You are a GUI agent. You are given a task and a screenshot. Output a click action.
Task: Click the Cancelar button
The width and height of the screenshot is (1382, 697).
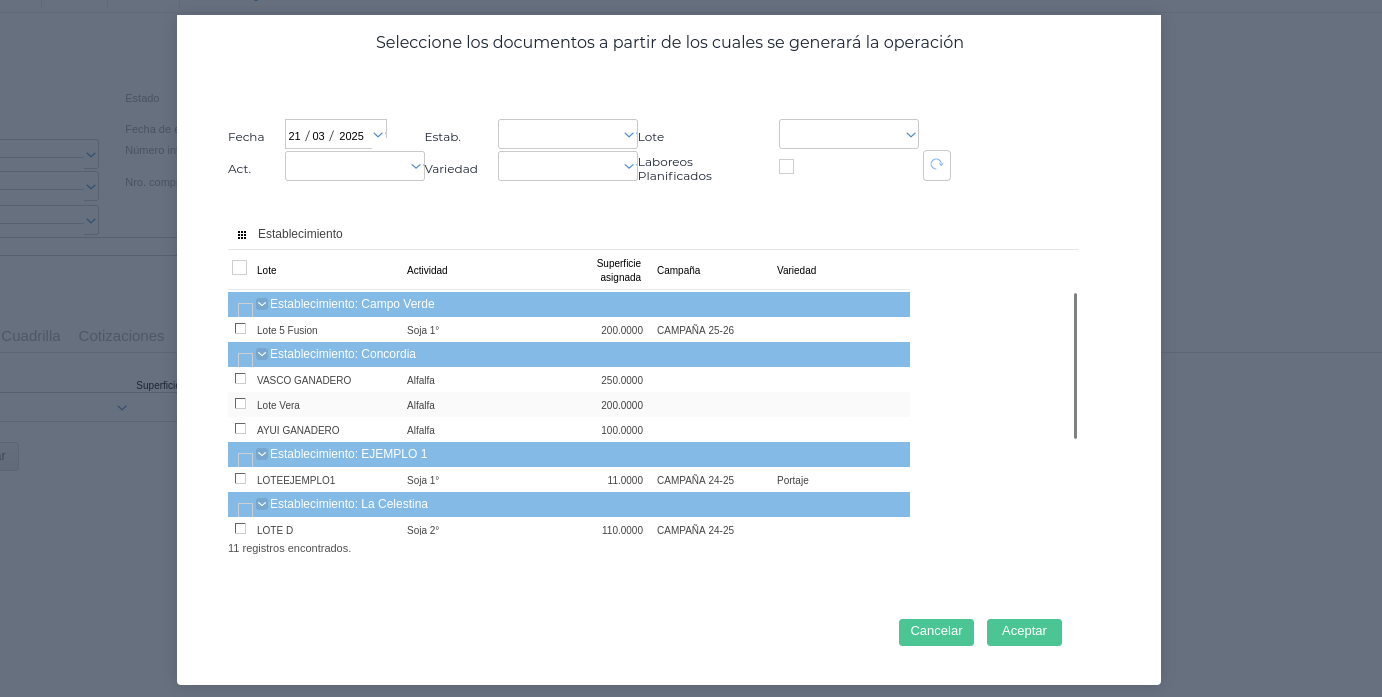936,632
